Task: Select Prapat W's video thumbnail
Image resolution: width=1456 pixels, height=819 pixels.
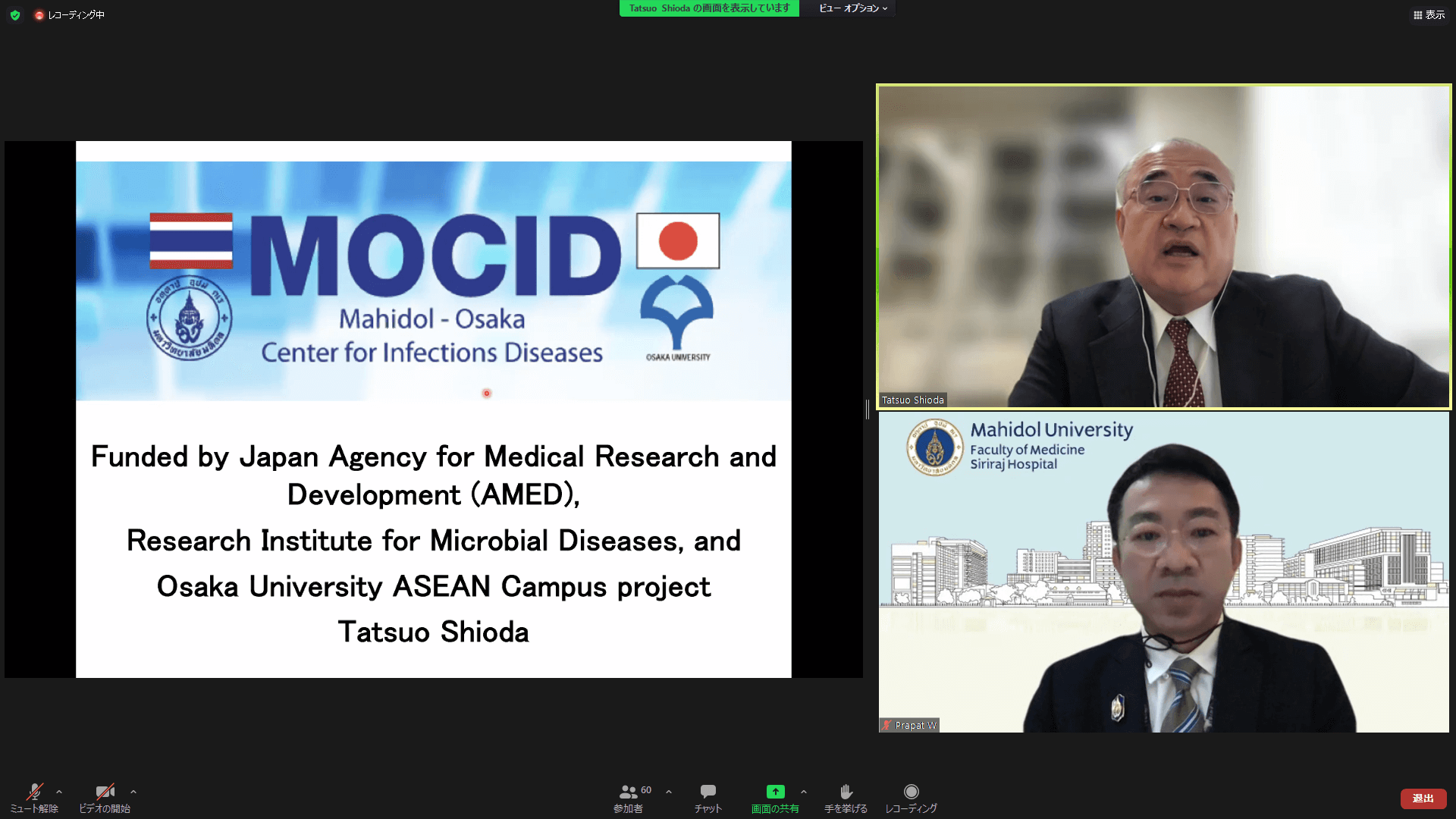Action: point(1163,573)
